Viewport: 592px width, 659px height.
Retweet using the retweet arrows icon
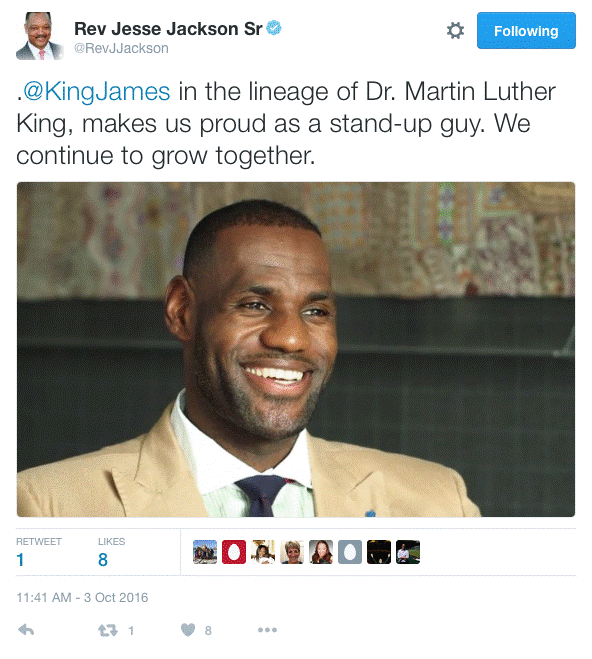(108, 630)
